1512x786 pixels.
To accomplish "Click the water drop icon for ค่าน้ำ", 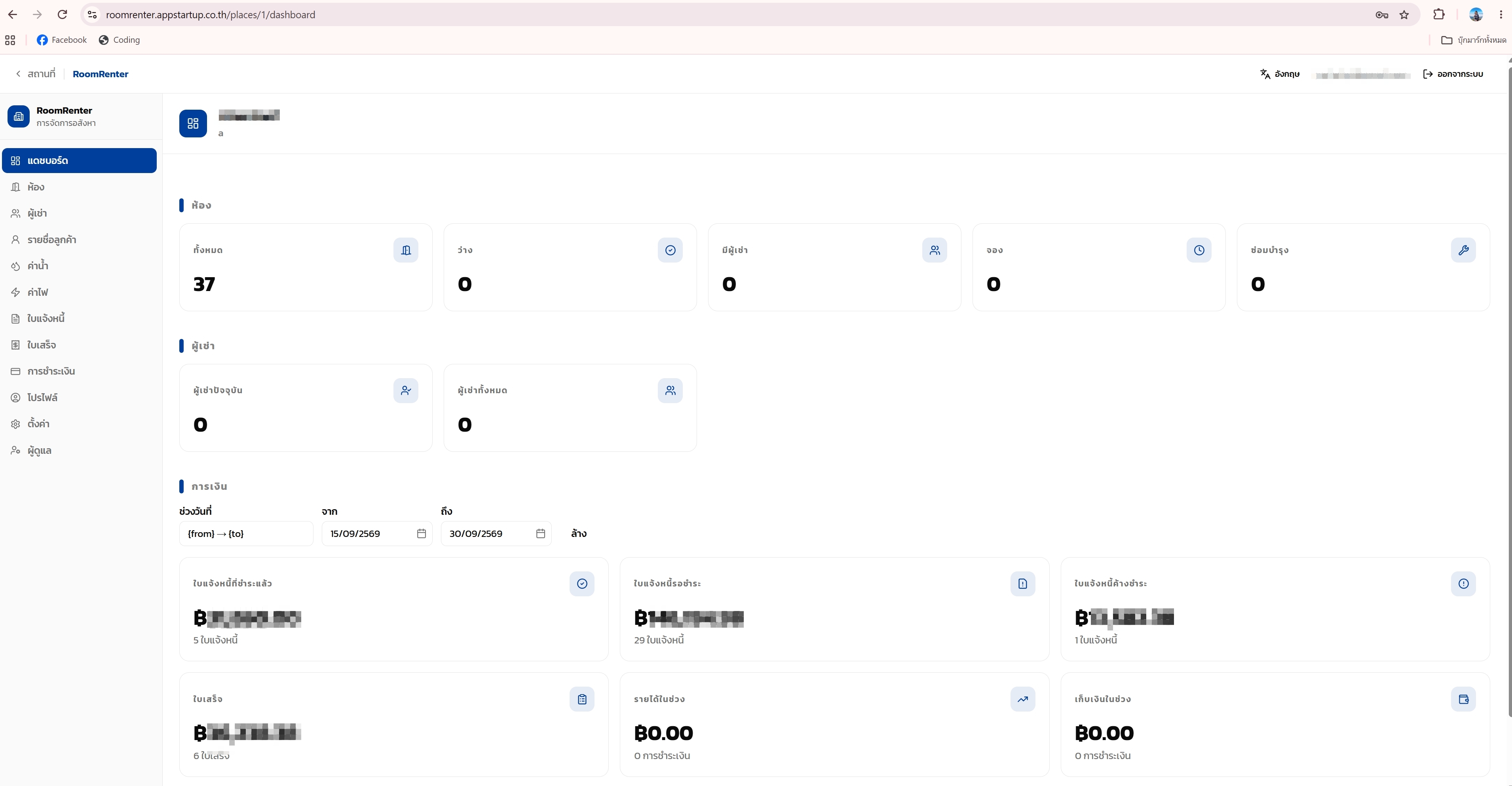I will tap(16, 266).
